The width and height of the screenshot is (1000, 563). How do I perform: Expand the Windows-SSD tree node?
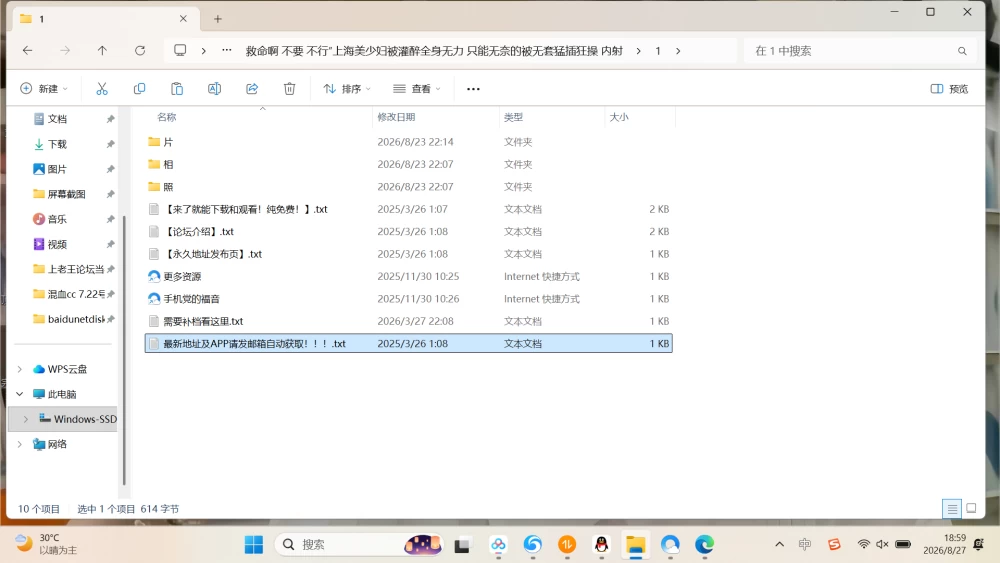[x=26, y=419]
